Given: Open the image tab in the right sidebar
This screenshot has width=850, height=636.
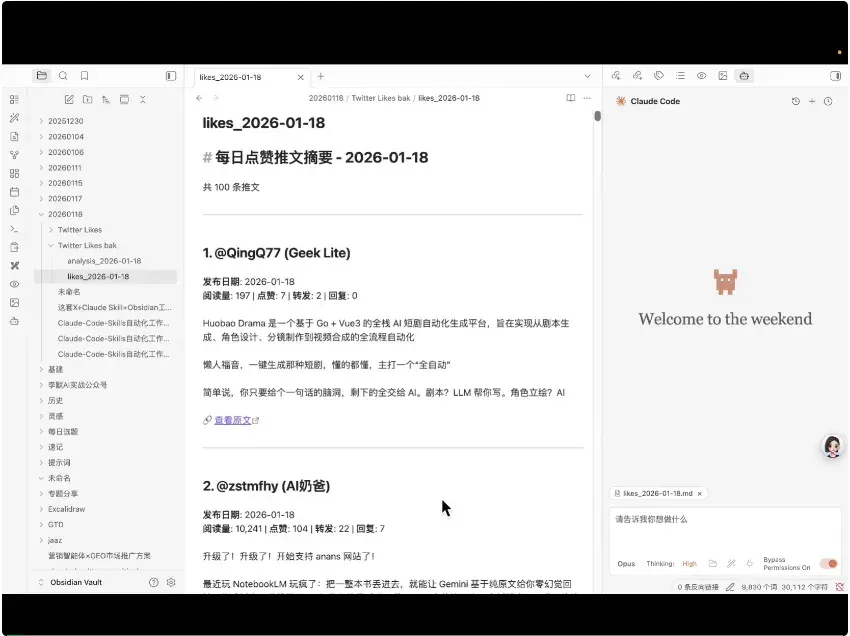Looking at the screenshot, I should click(723, 76).
